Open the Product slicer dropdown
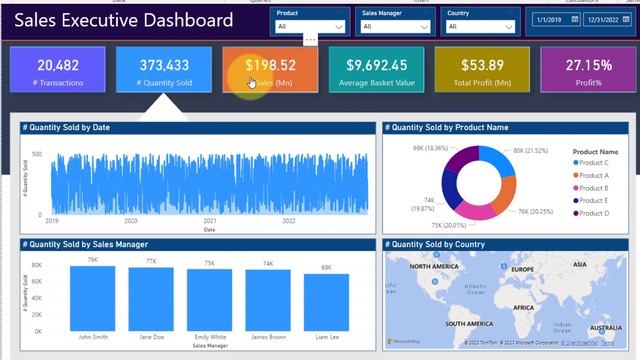 click(x=309, y=27)
